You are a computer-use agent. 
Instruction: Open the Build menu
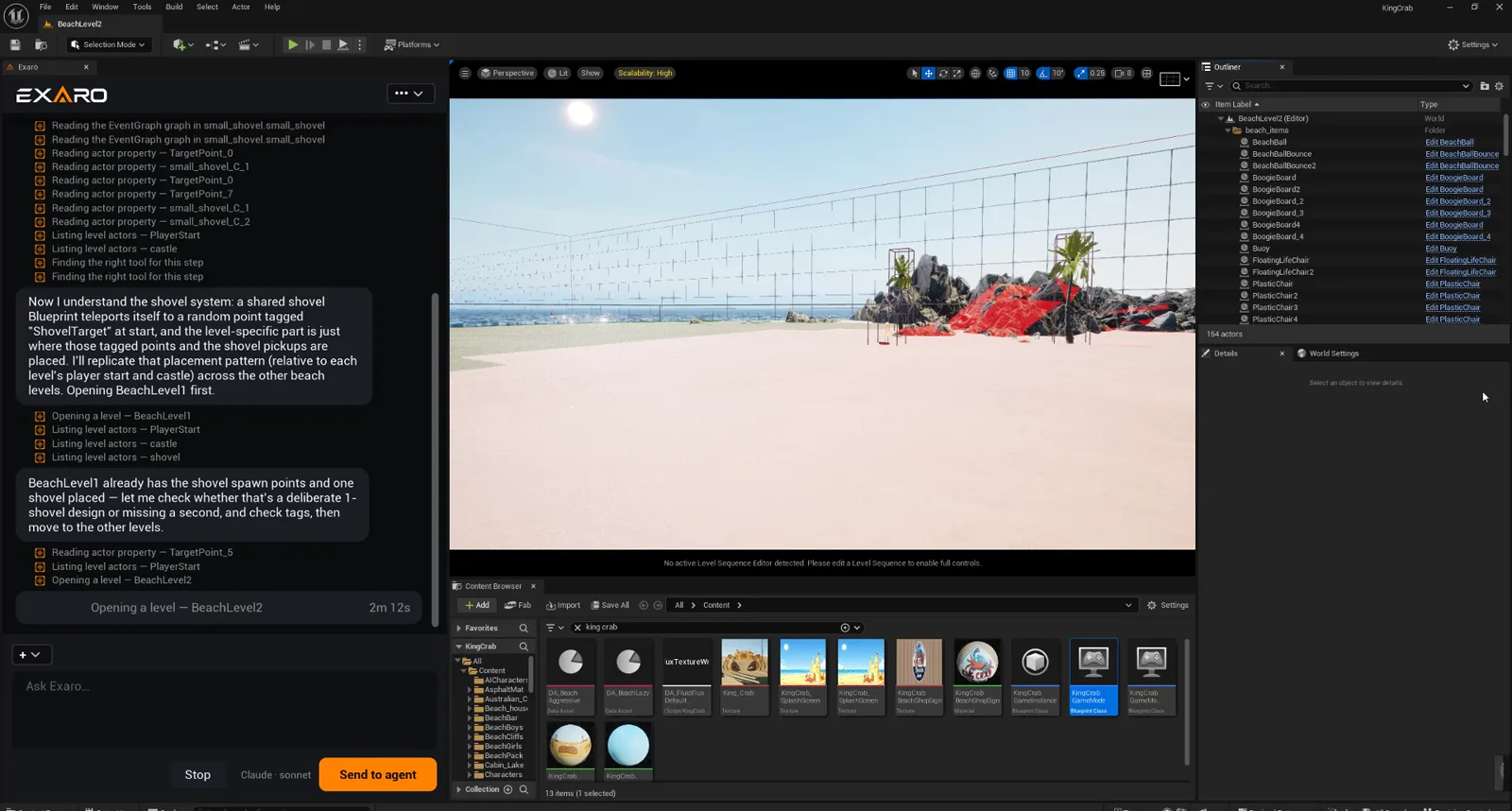[x=174, y=7]
